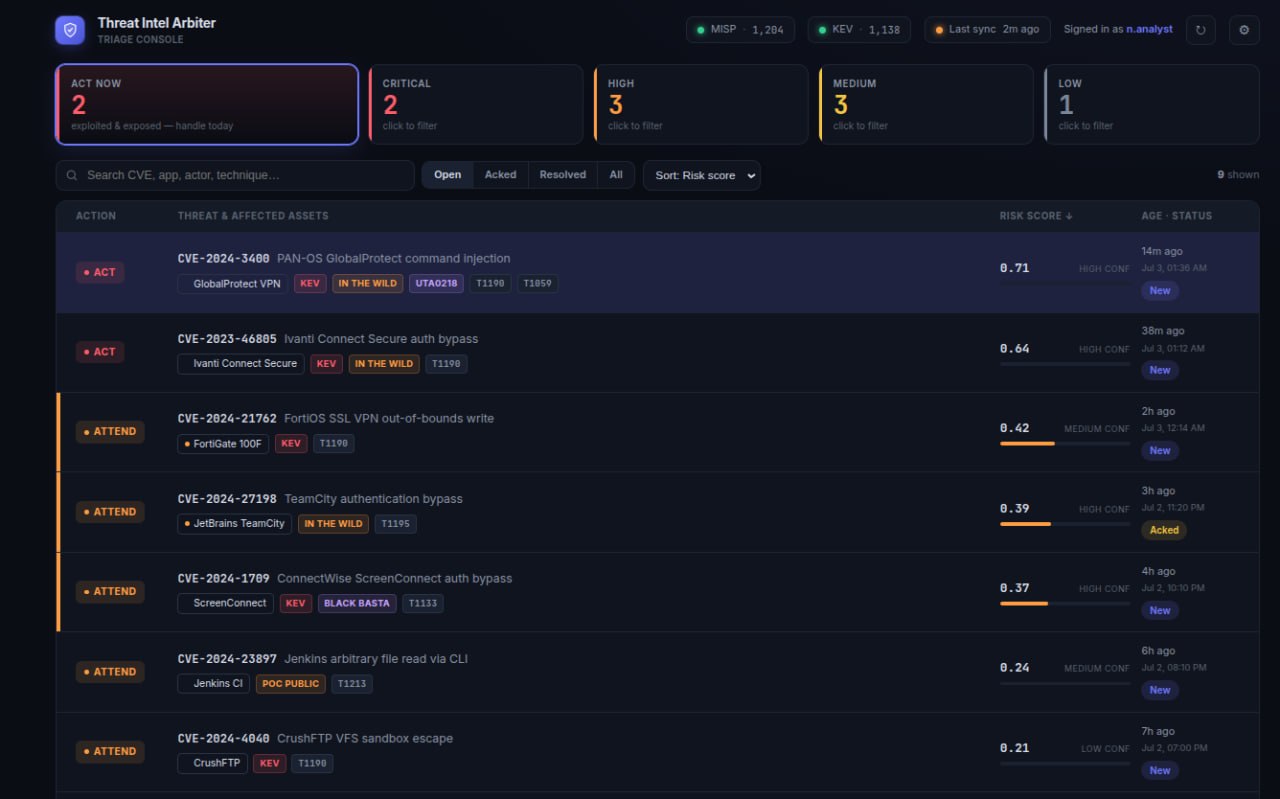Switch to the Acked status tab
The image size is (1280, 799).
pos(501,175)
